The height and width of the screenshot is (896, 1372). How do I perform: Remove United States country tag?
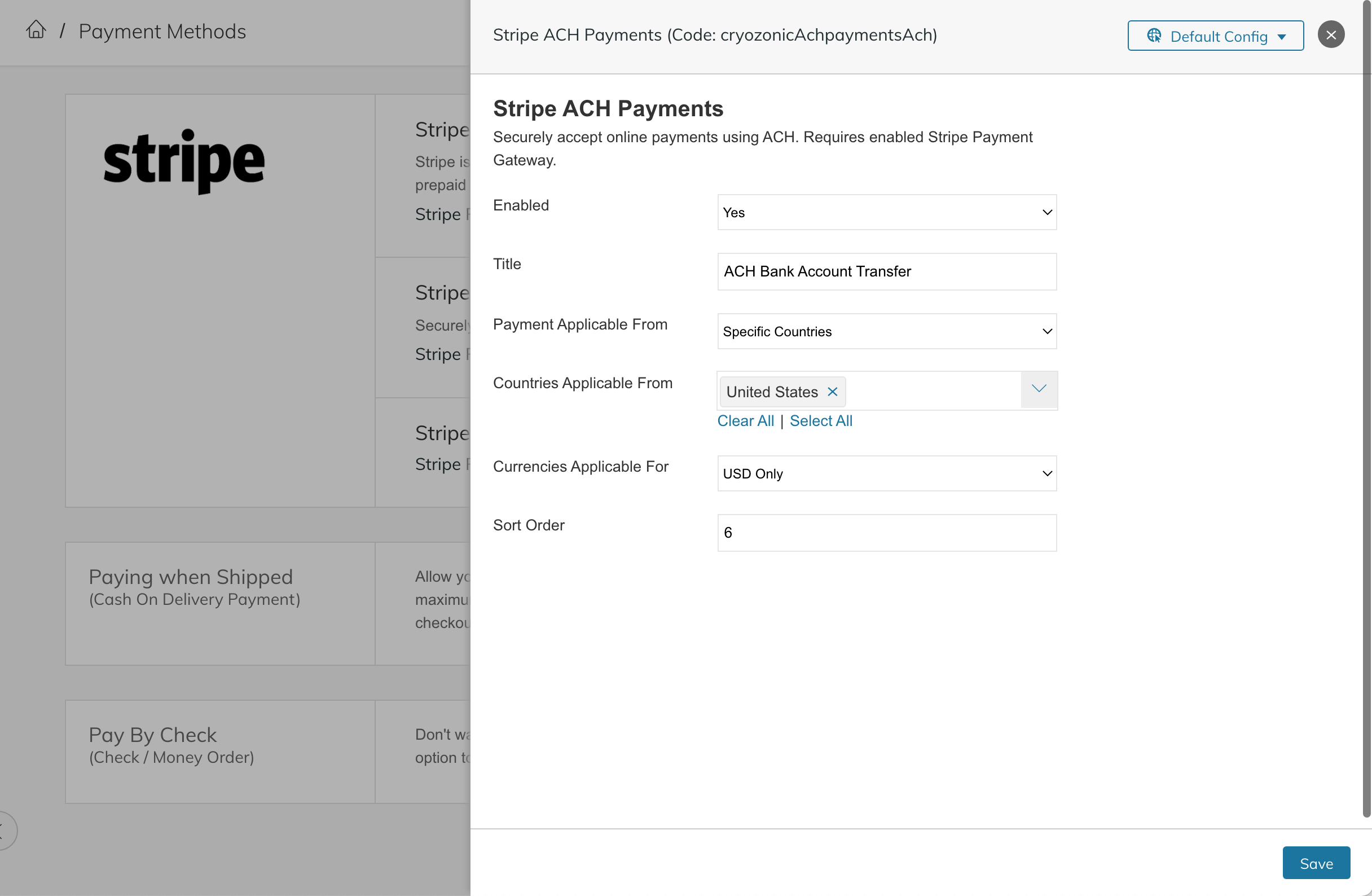click(x=832, y=392)
